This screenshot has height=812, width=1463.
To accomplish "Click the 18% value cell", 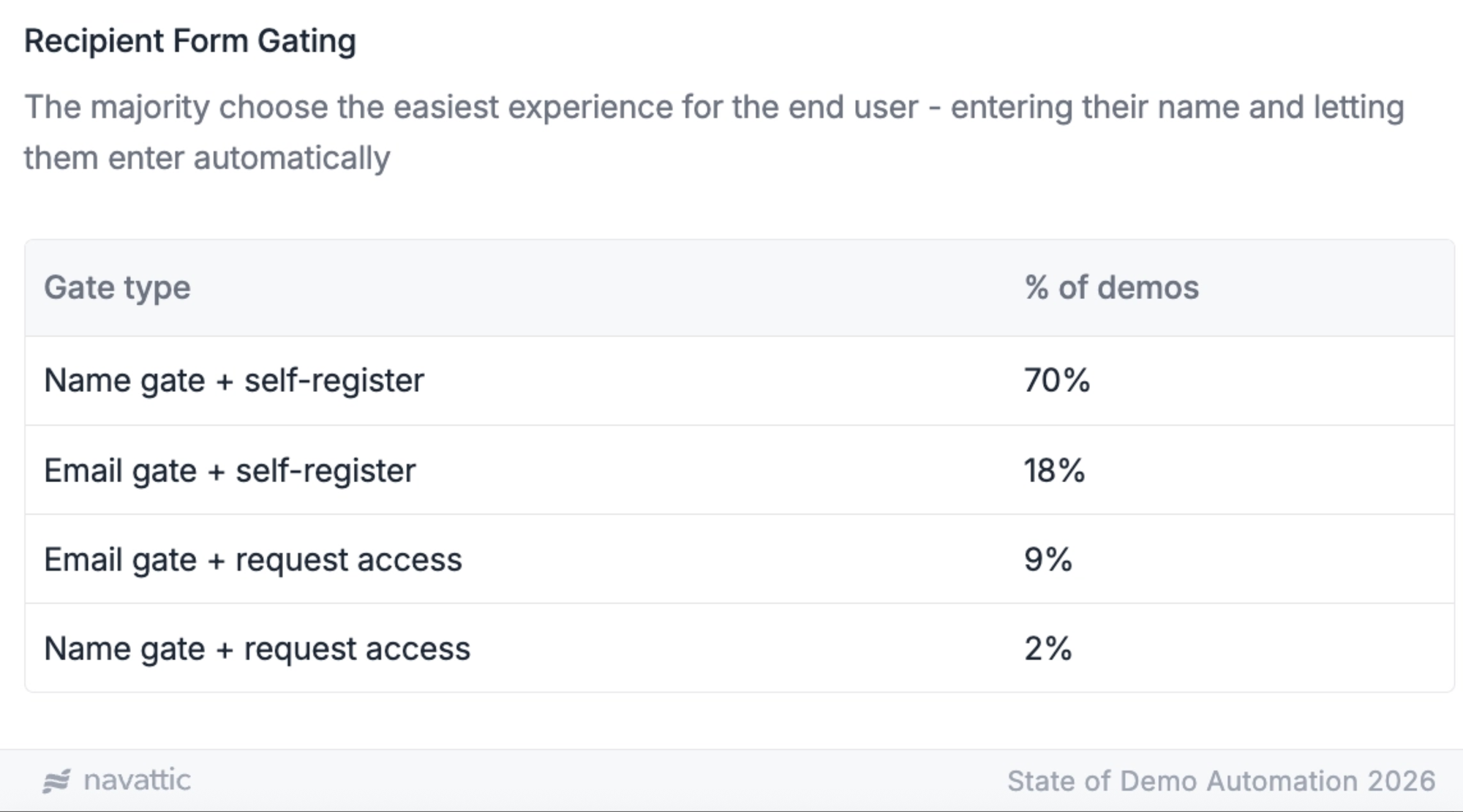I will (1054, 470).
